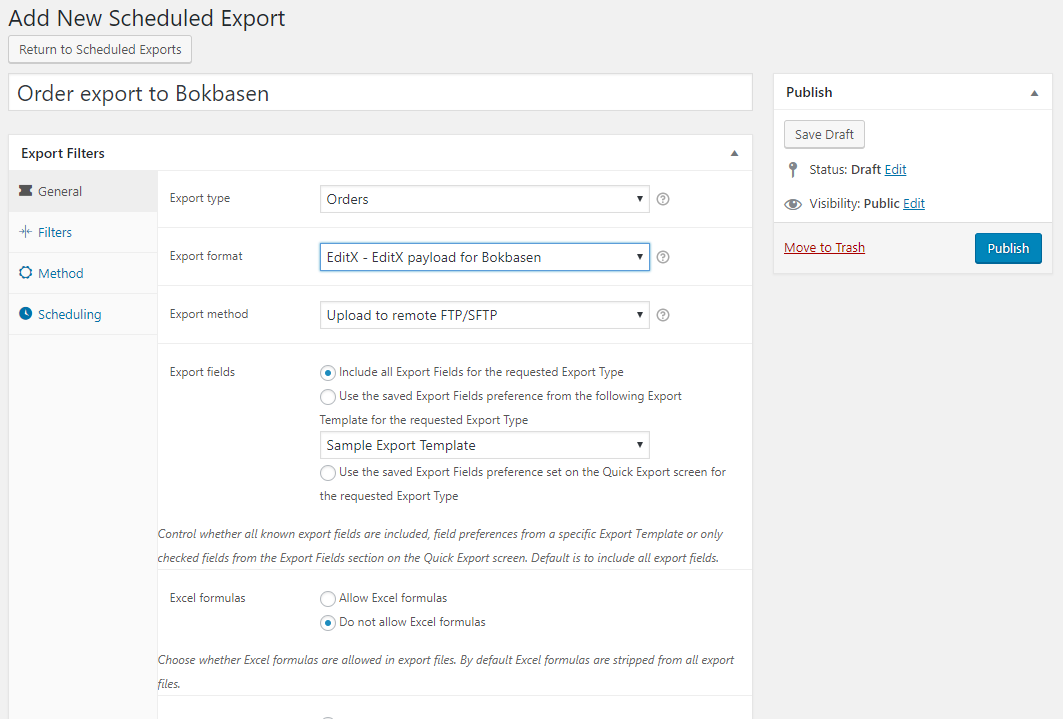The image size is (1063, 719).
Task: Click the help icon beside Export type
Action: 663,199
